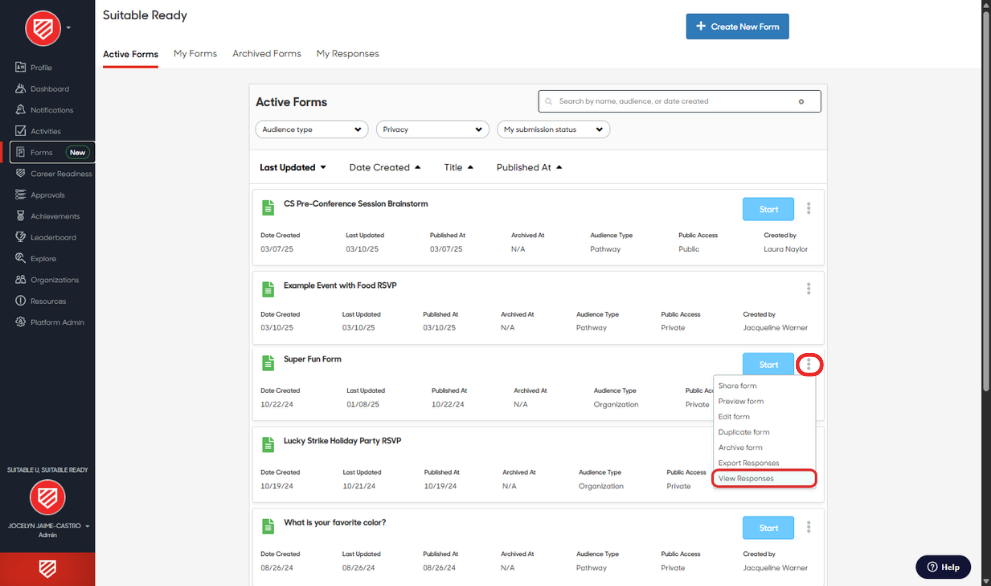Open Approvals in sidebar

[40, 195]
